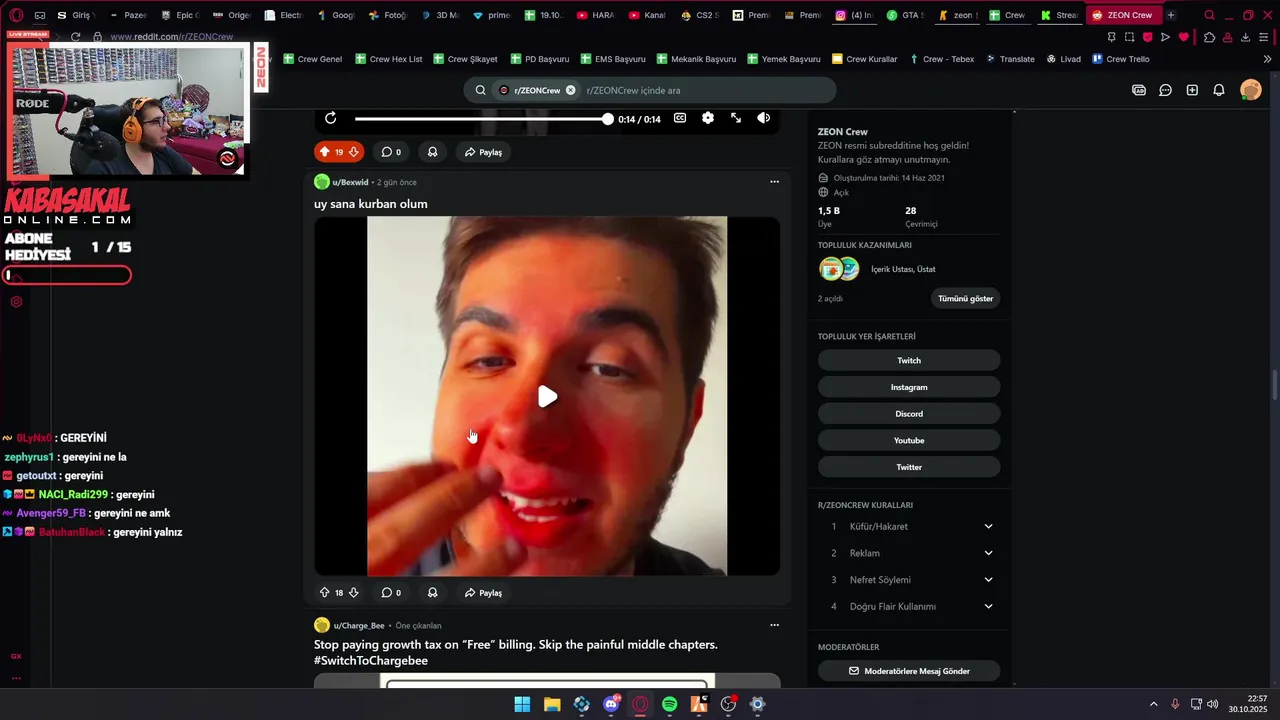Open comments on the 19-vote post
This screenshot has width=1280, height=720.
(391, 152)
